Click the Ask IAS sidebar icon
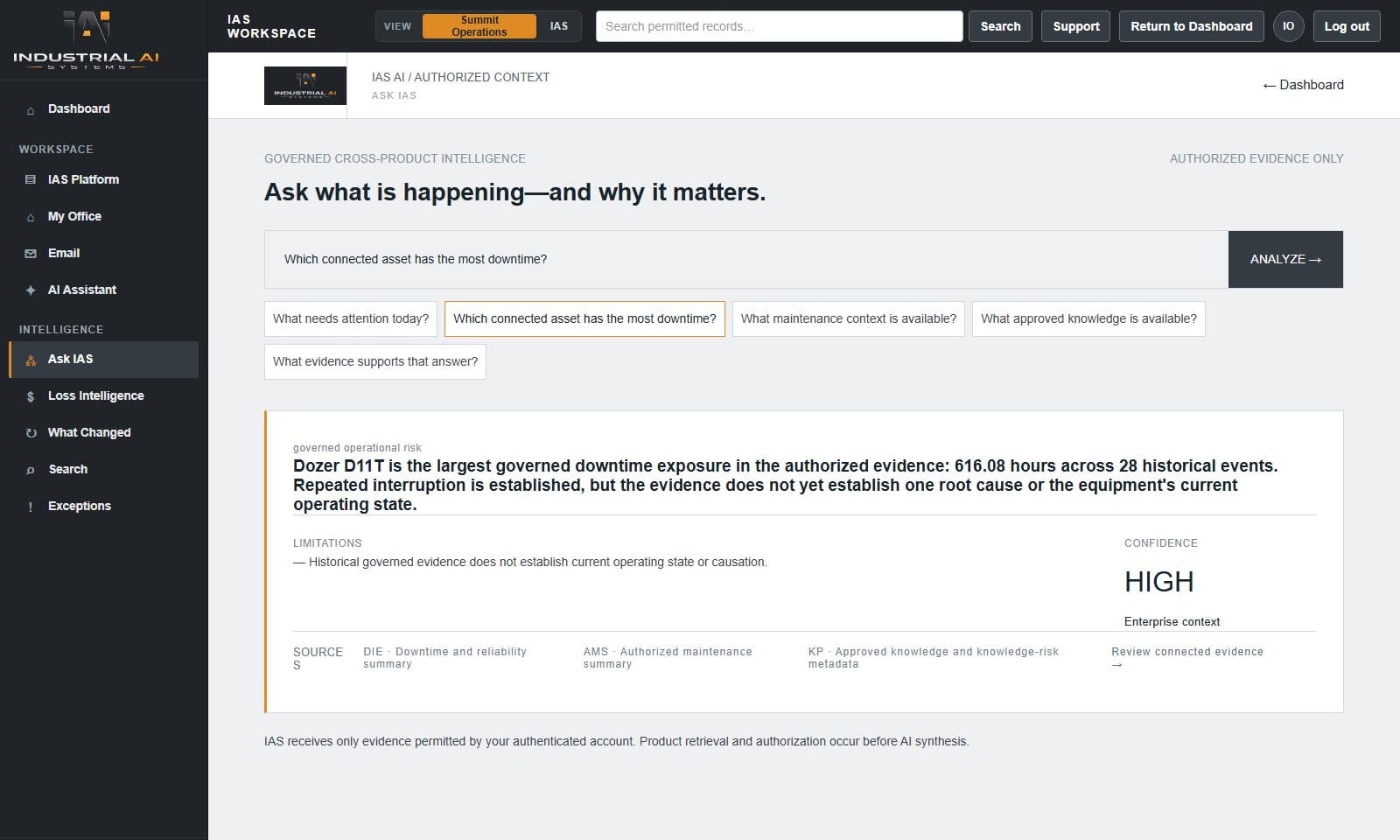 [x=31, y=360]
